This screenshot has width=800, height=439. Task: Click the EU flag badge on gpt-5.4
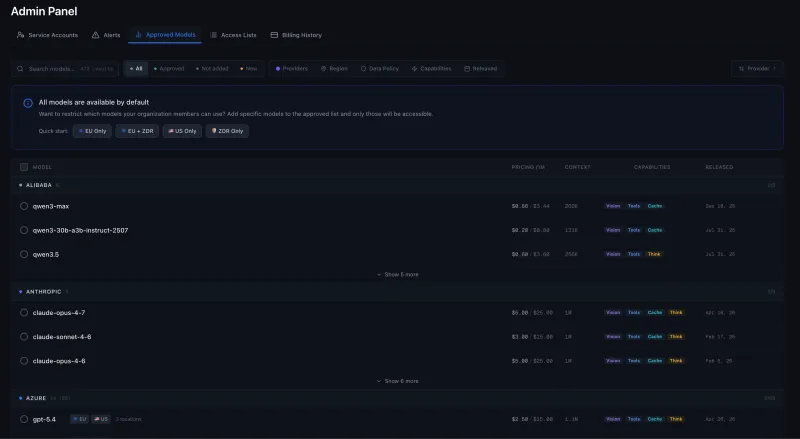80,419
